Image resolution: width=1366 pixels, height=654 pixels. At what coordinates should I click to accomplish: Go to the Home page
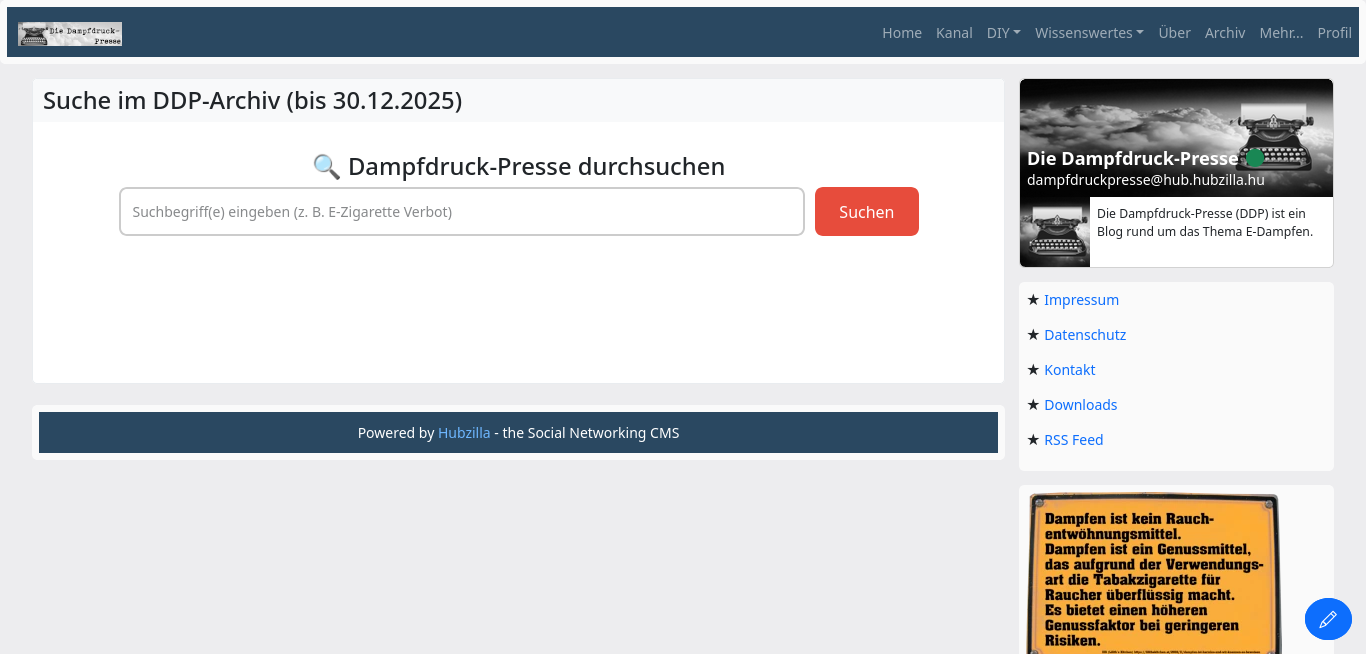(901, 33)
